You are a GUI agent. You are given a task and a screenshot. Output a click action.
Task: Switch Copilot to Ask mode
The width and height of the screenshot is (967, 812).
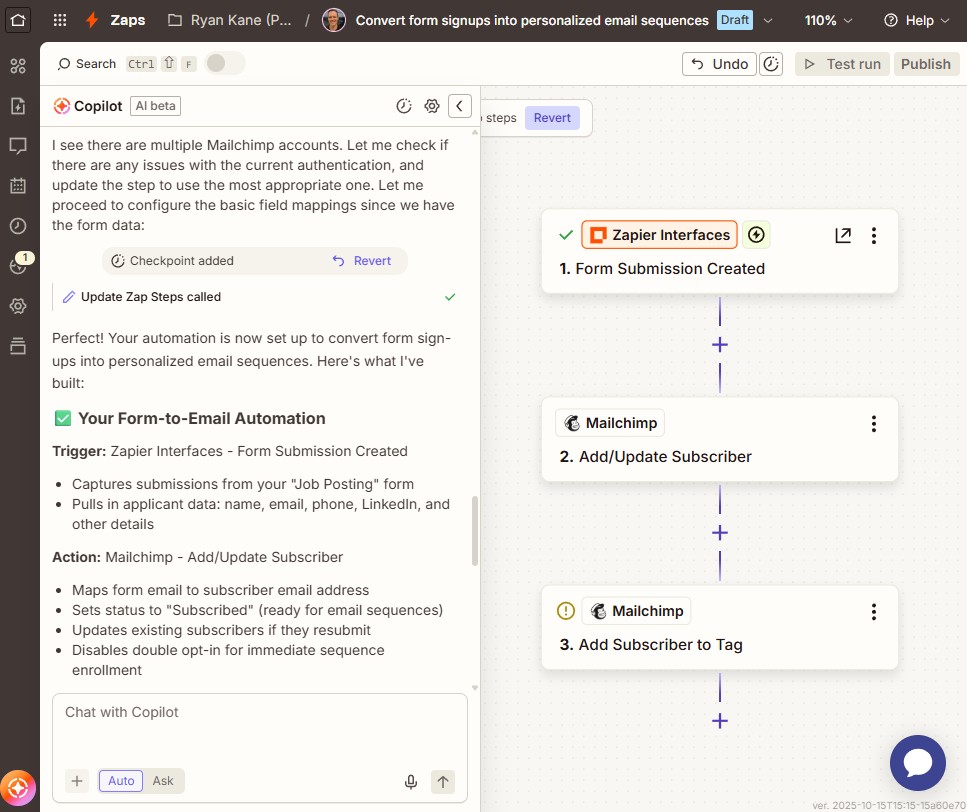click(x=163, y=781)
